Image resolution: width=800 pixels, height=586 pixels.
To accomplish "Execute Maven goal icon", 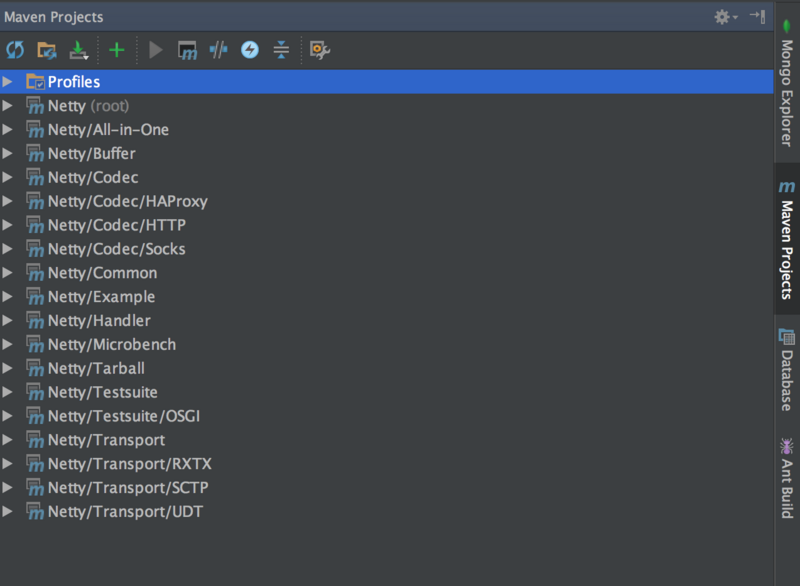I will tap(187, 50).
